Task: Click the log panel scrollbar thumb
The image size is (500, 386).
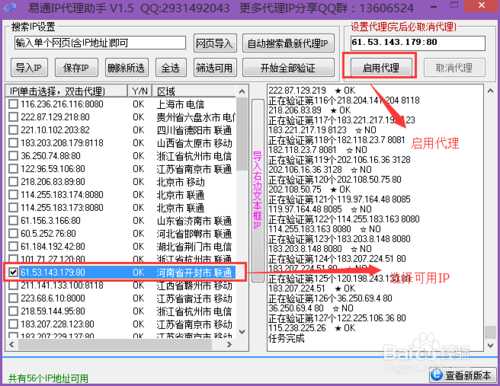Action: pos(490,332)
